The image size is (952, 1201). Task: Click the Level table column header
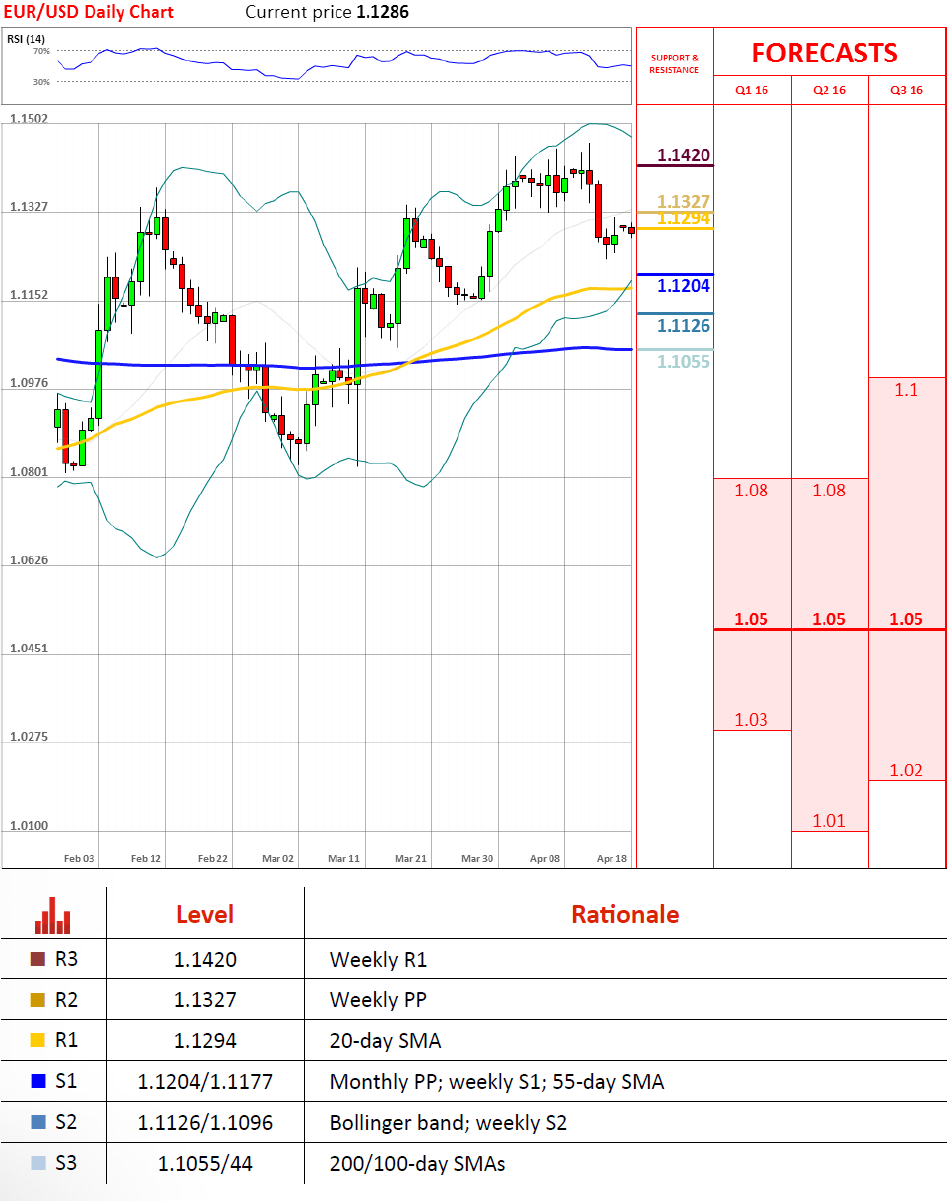coord(205,914)
